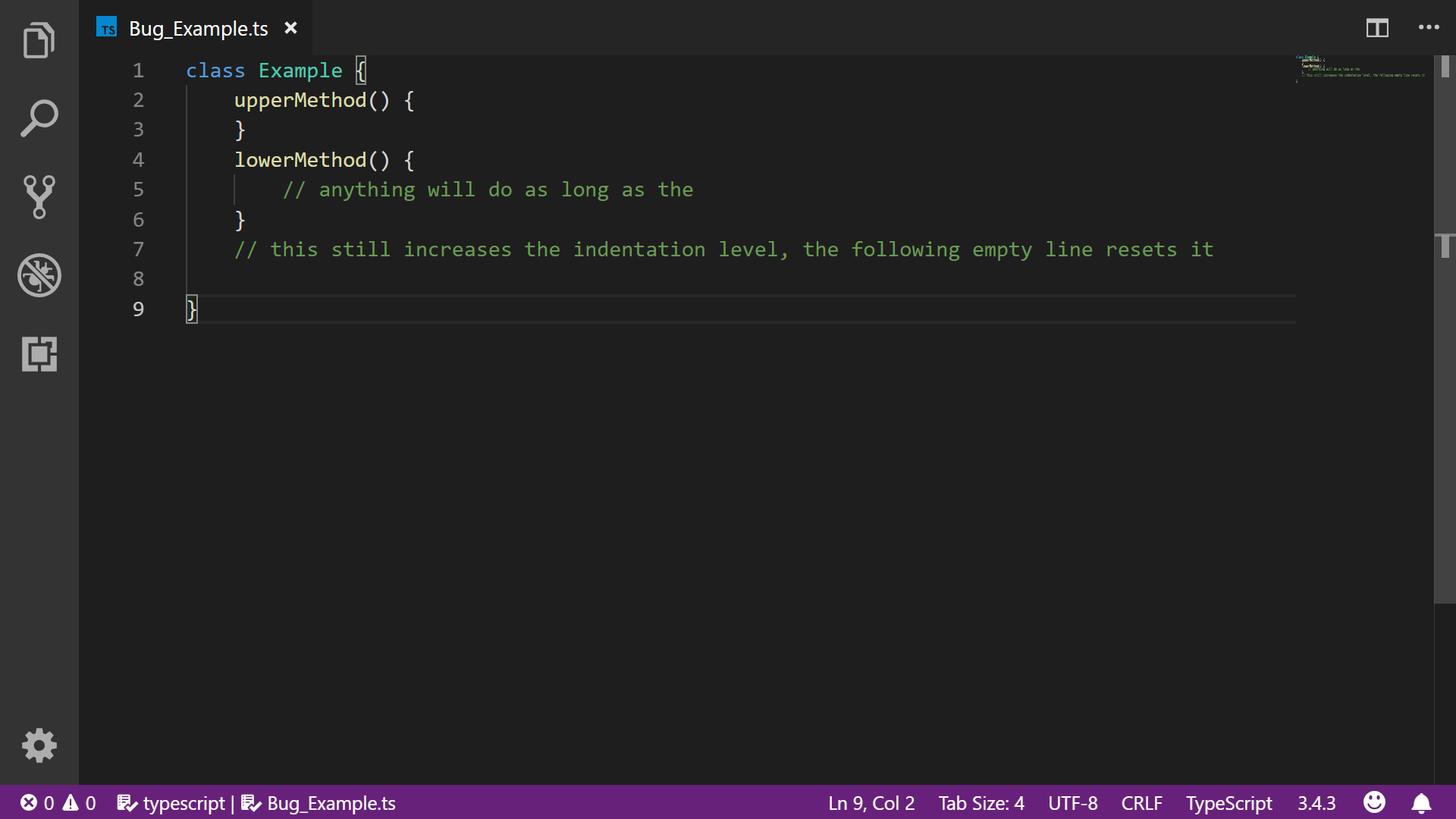Open the Search view

[39, 118]
